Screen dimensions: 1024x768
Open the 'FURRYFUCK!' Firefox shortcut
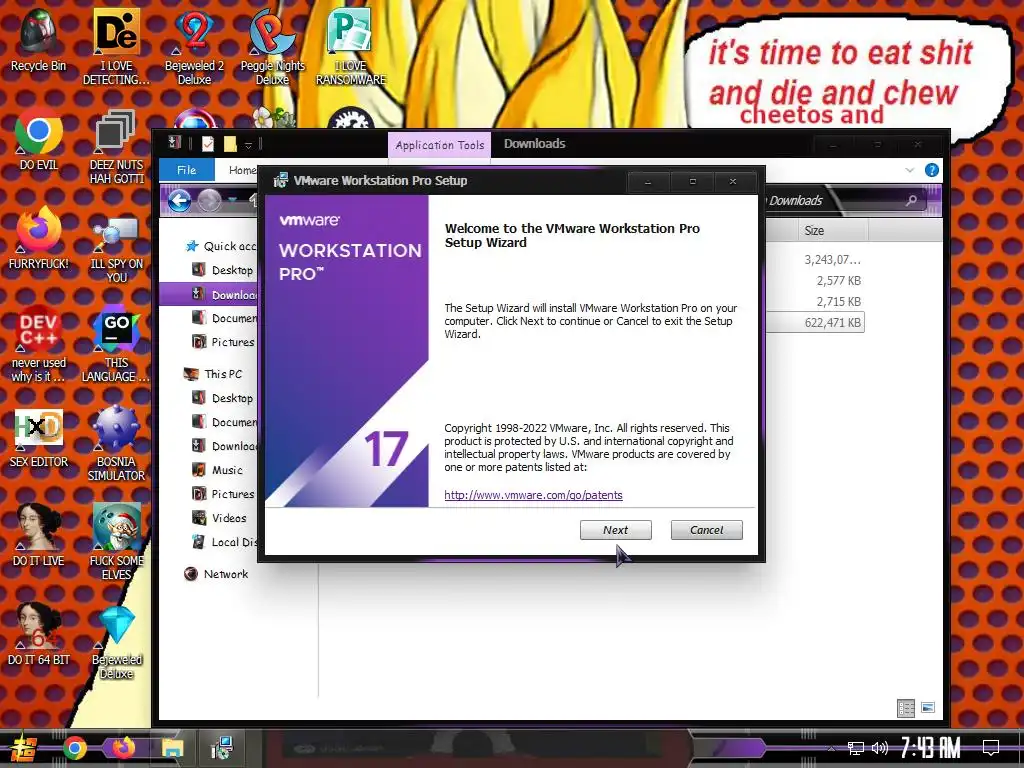tap(38, 238)
